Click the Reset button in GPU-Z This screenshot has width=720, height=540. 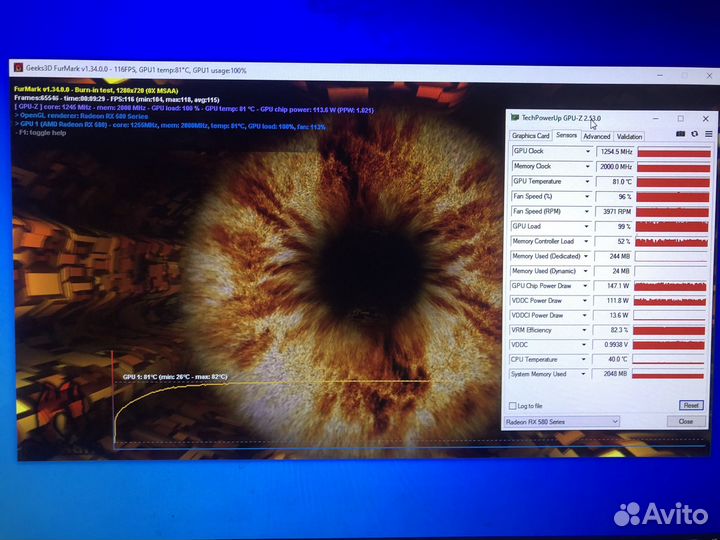click(x=691, y=405)
